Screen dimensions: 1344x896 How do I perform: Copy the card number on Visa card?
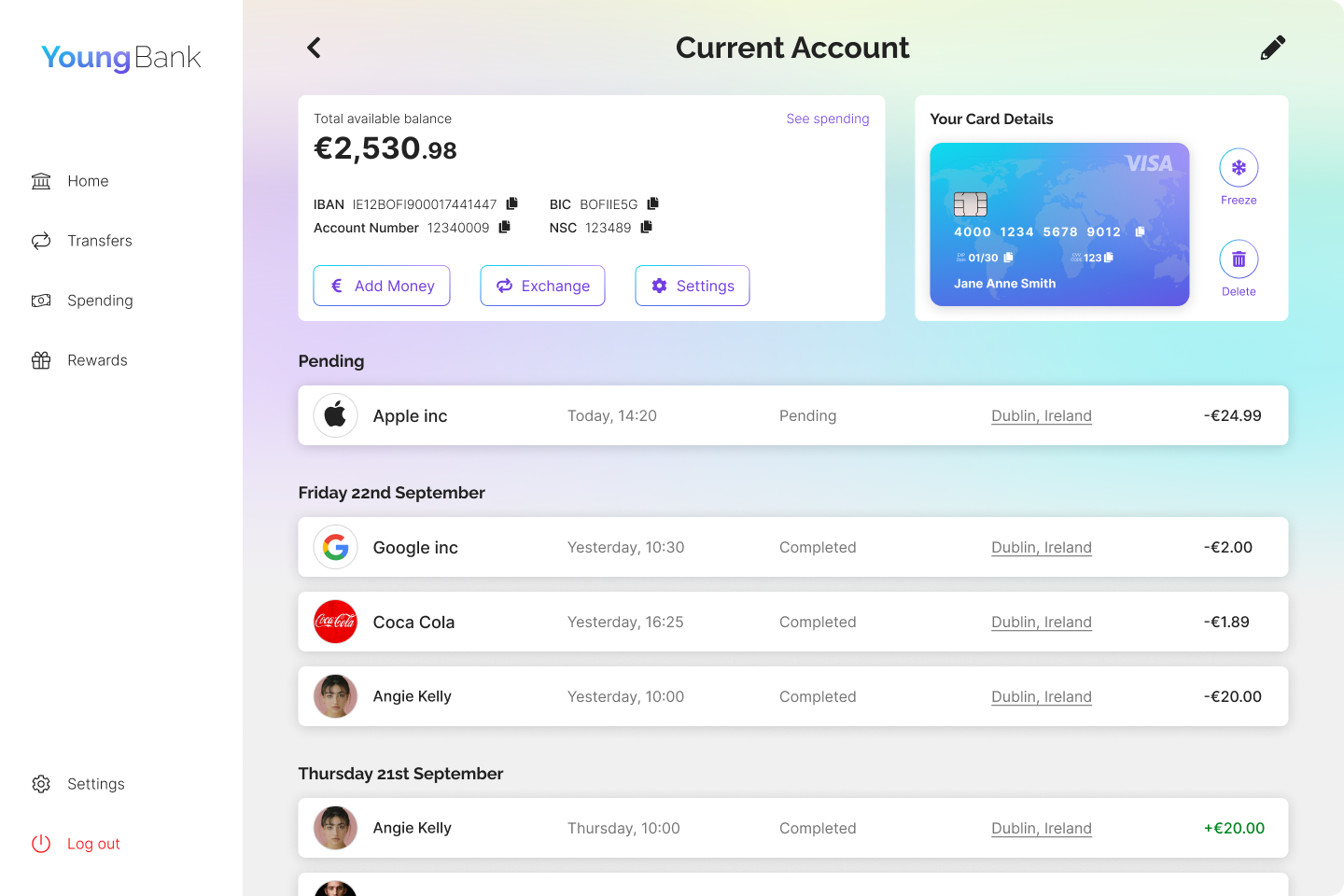tap(1140, 231)
